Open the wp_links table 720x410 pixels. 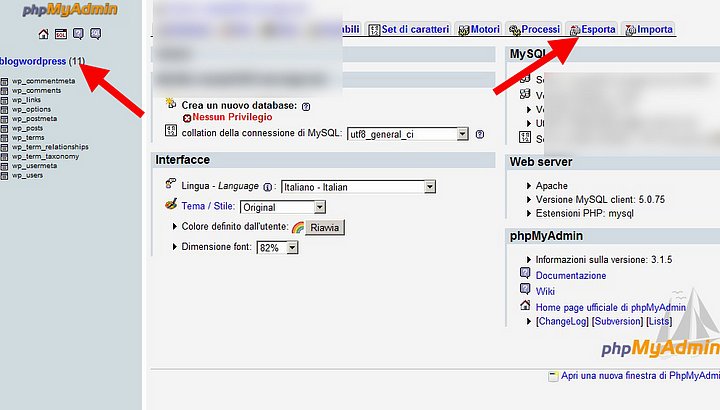(x=26, y=100)
